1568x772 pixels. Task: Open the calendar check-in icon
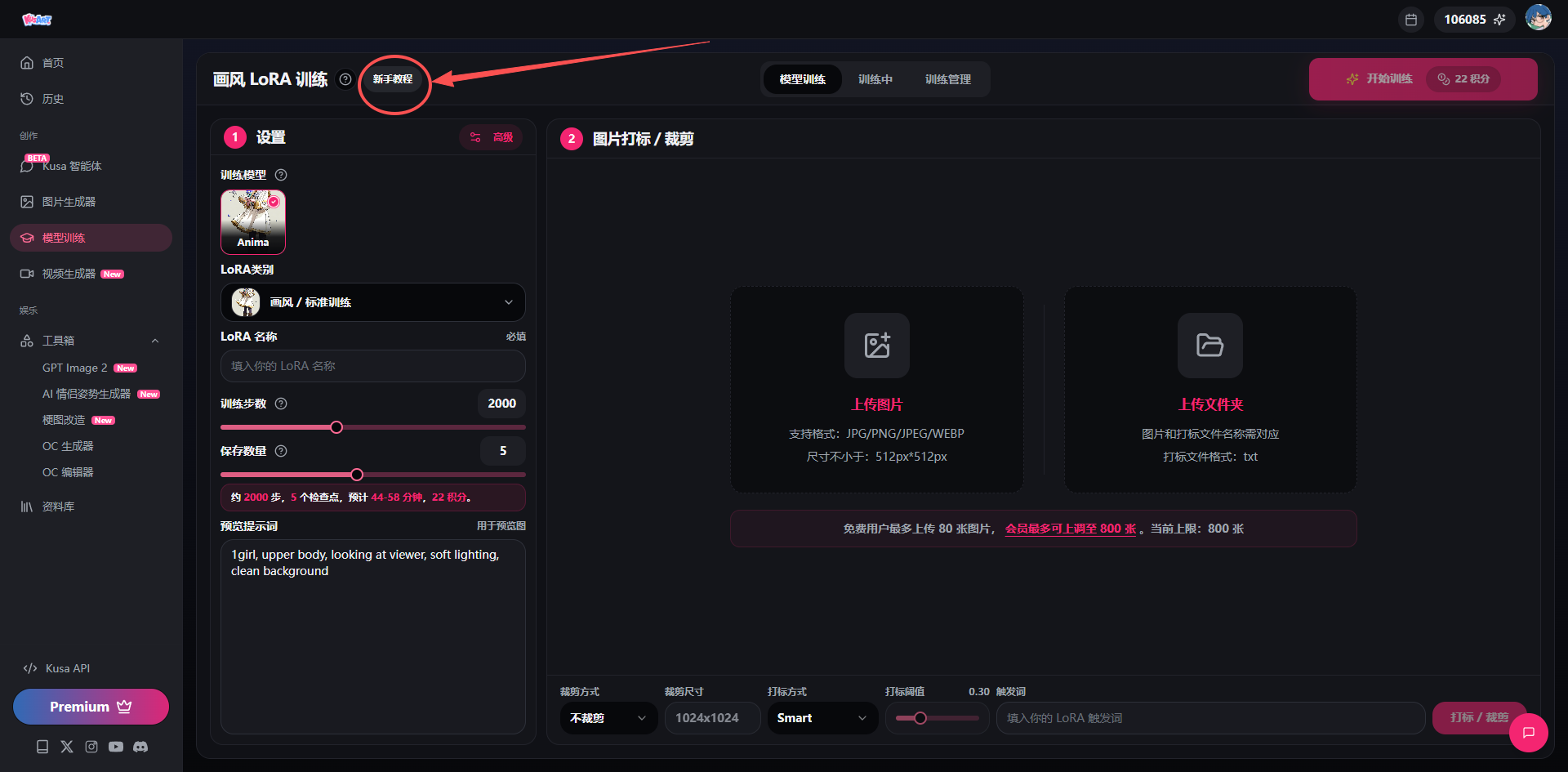[1410, 20]
